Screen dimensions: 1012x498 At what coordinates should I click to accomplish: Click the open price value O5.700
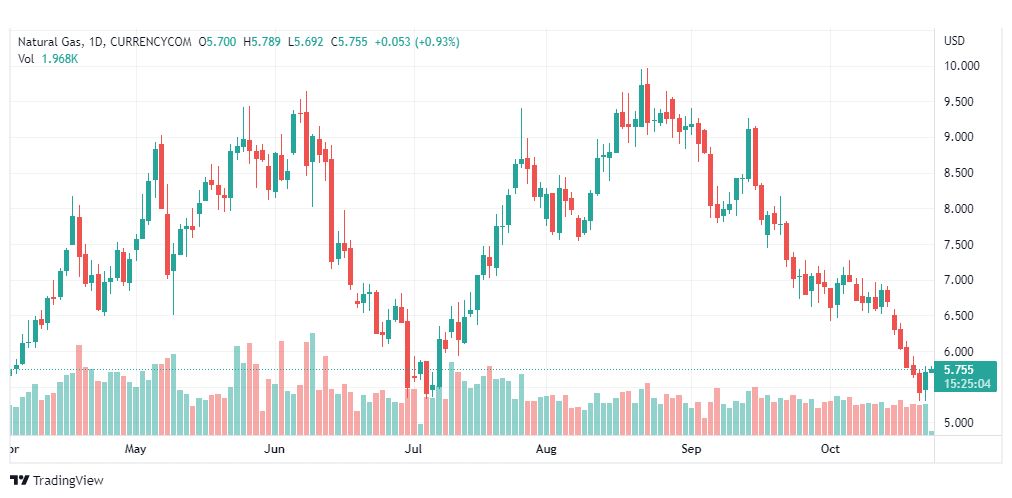click(217, 42)
